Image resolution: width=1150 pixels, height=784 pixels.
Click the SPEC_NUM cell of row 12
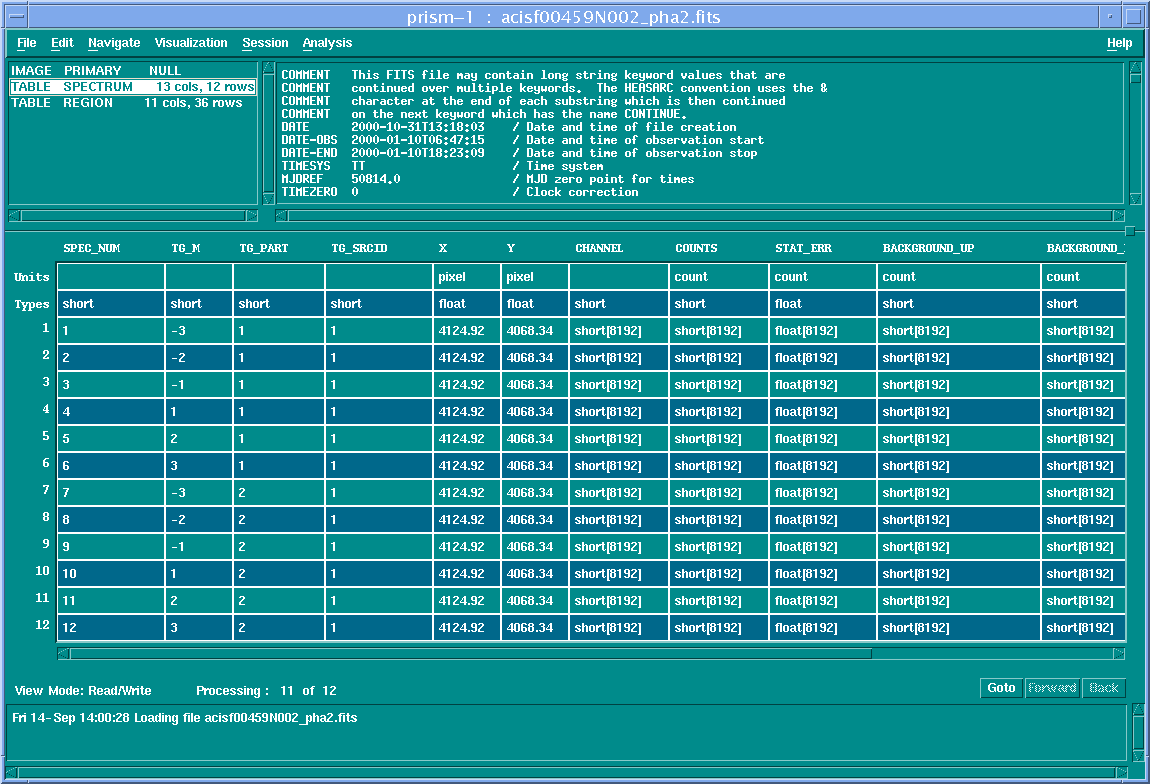coord(110,628)
